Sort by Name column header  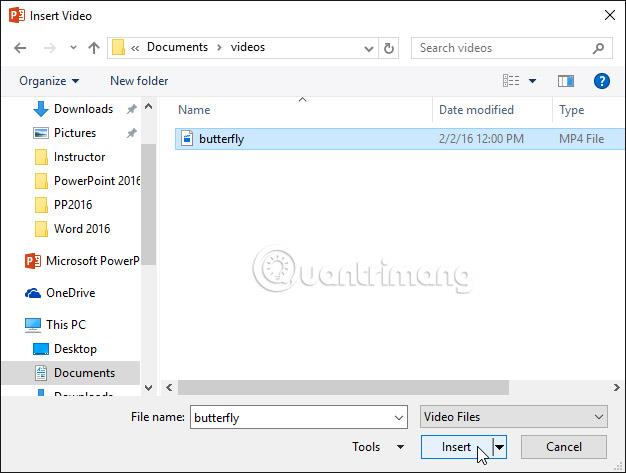(194, 110)
